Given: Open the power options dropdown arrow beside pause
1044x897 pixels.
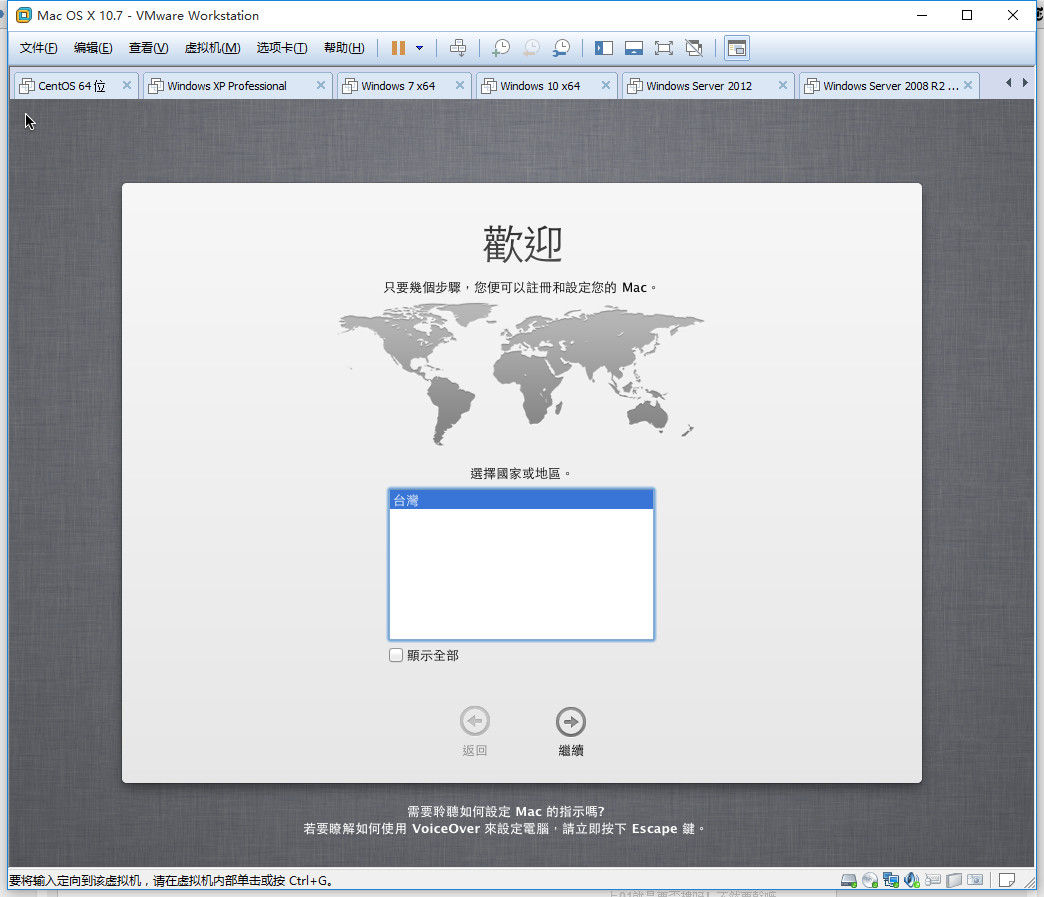Looking at the screenshot, I should coord(419,48).
